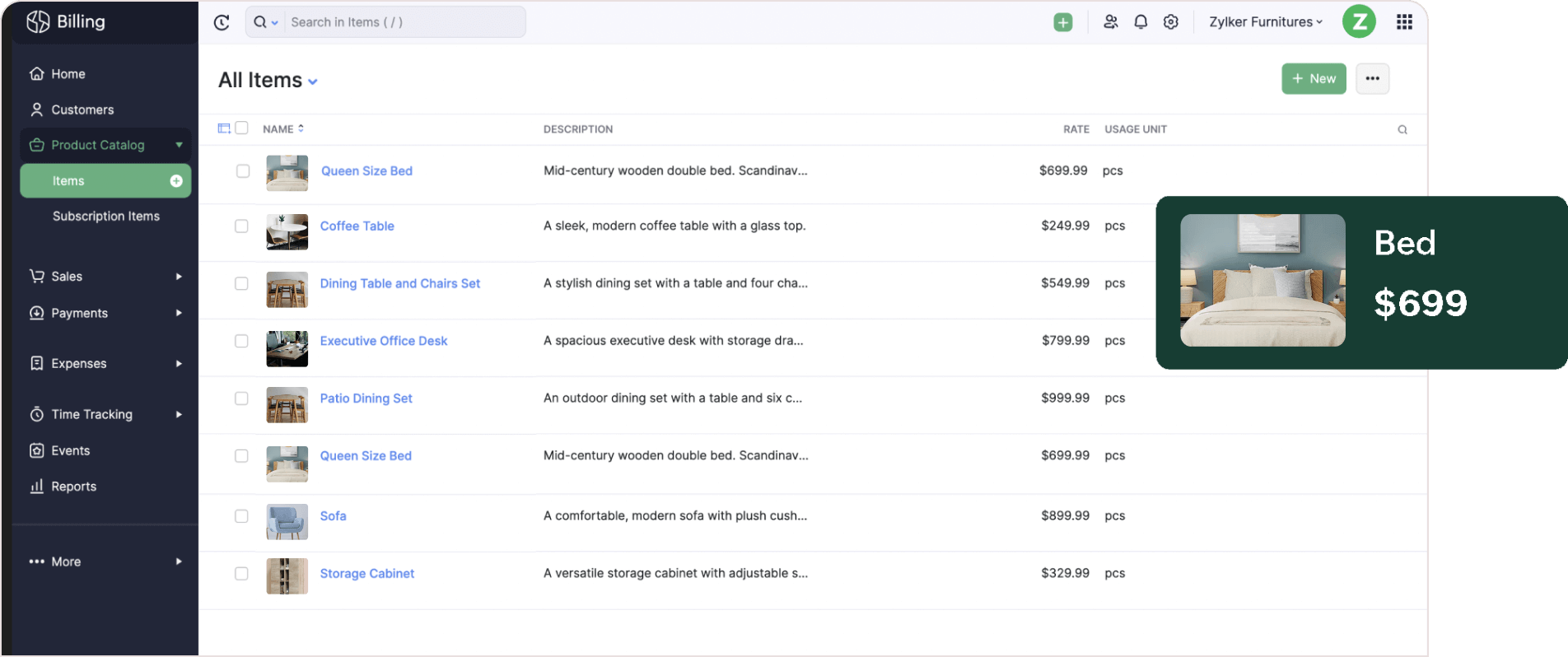1568x657 pixels.
Task: Open the notifications bell icon
Action: point(1141,22)
